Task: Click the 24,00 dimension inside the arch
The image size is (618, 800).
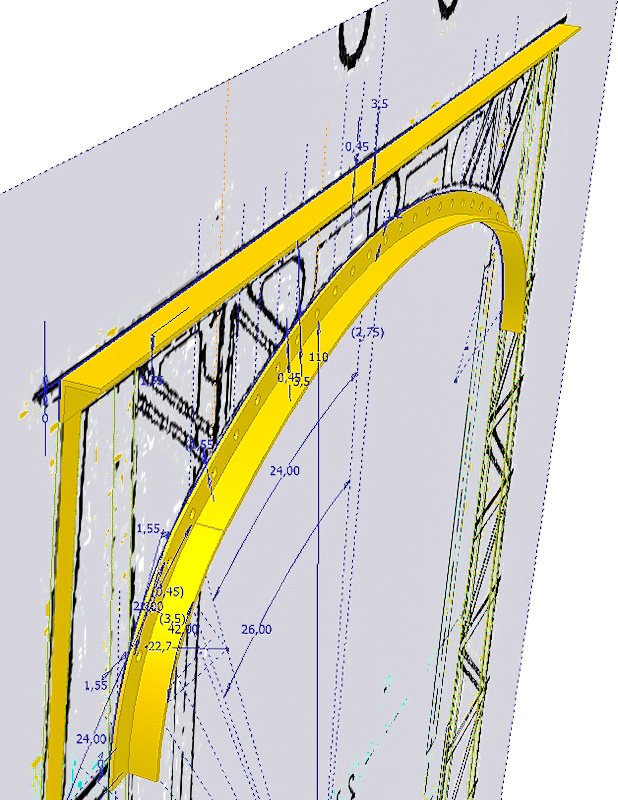Action: tap(286, 470)
